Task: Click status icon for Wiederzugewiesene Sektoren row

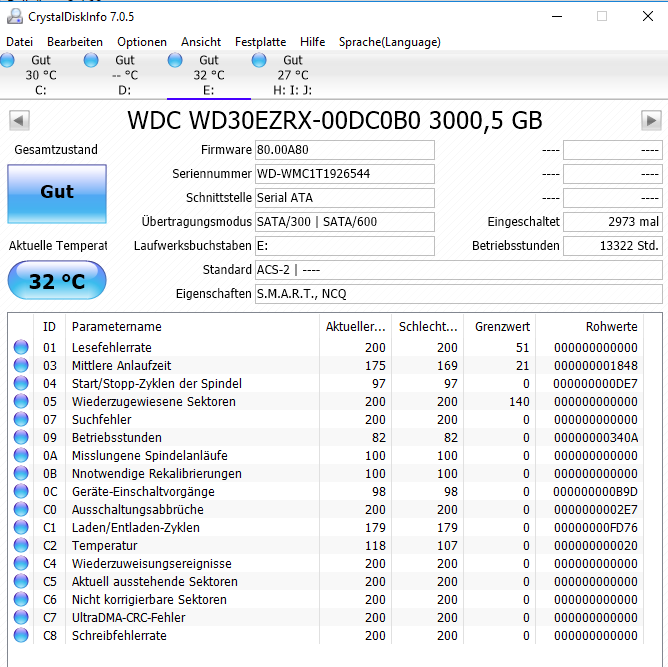Action: [x=21, y=401]
